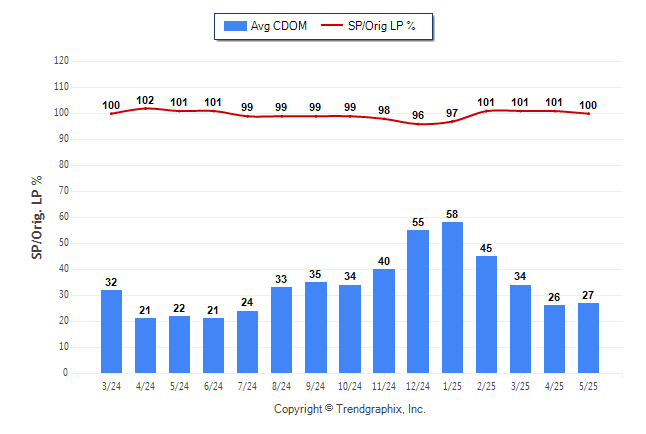The image size is (646, 434).
Task: Select the 5/24 bar labeled 22
Action: tap(179, 345)
